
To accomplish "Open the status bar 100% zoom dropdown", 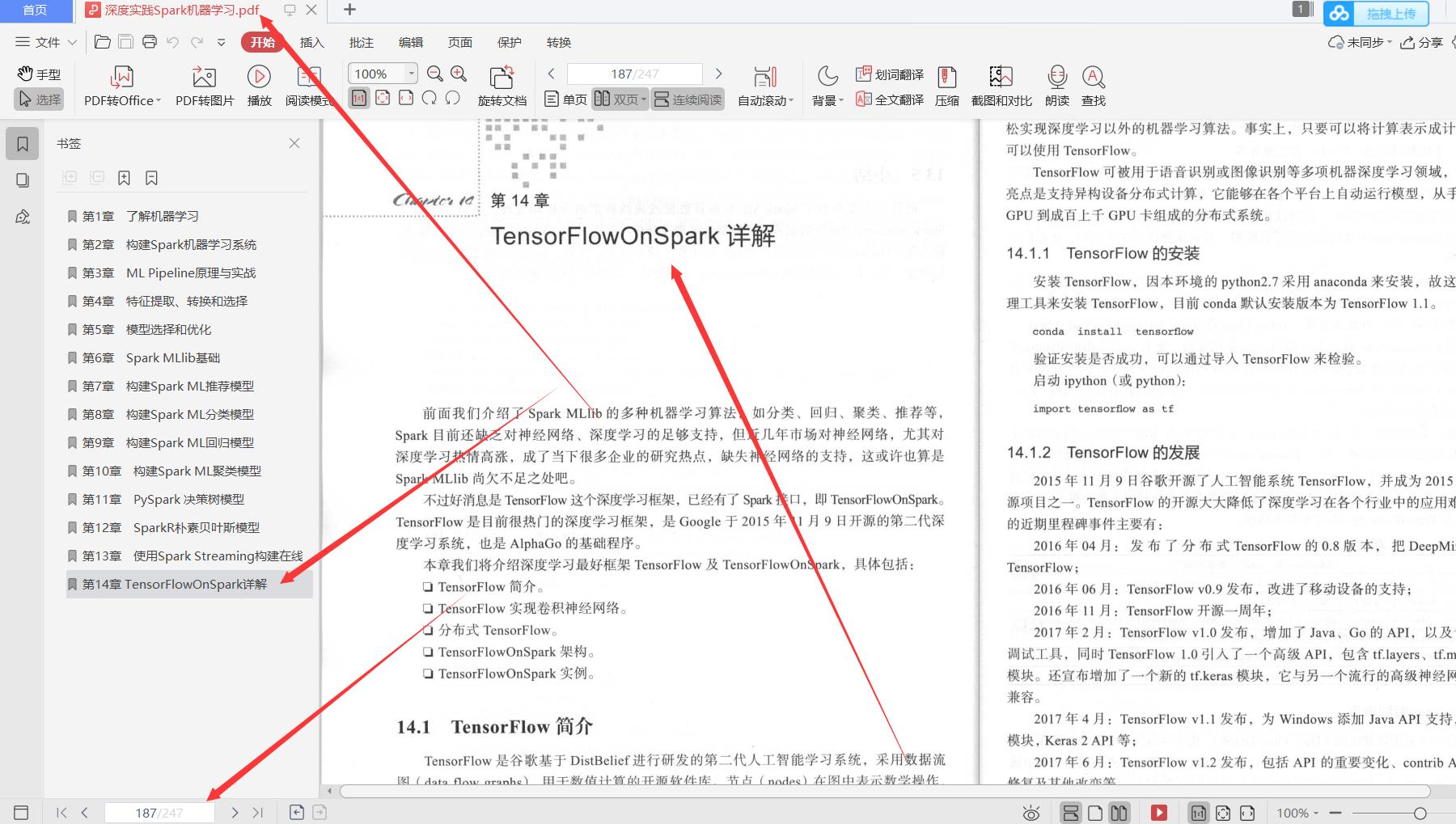I will 1298,813.
